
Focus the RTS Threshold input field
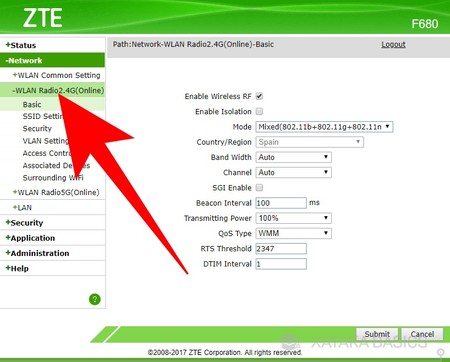[x=281, y=249]
